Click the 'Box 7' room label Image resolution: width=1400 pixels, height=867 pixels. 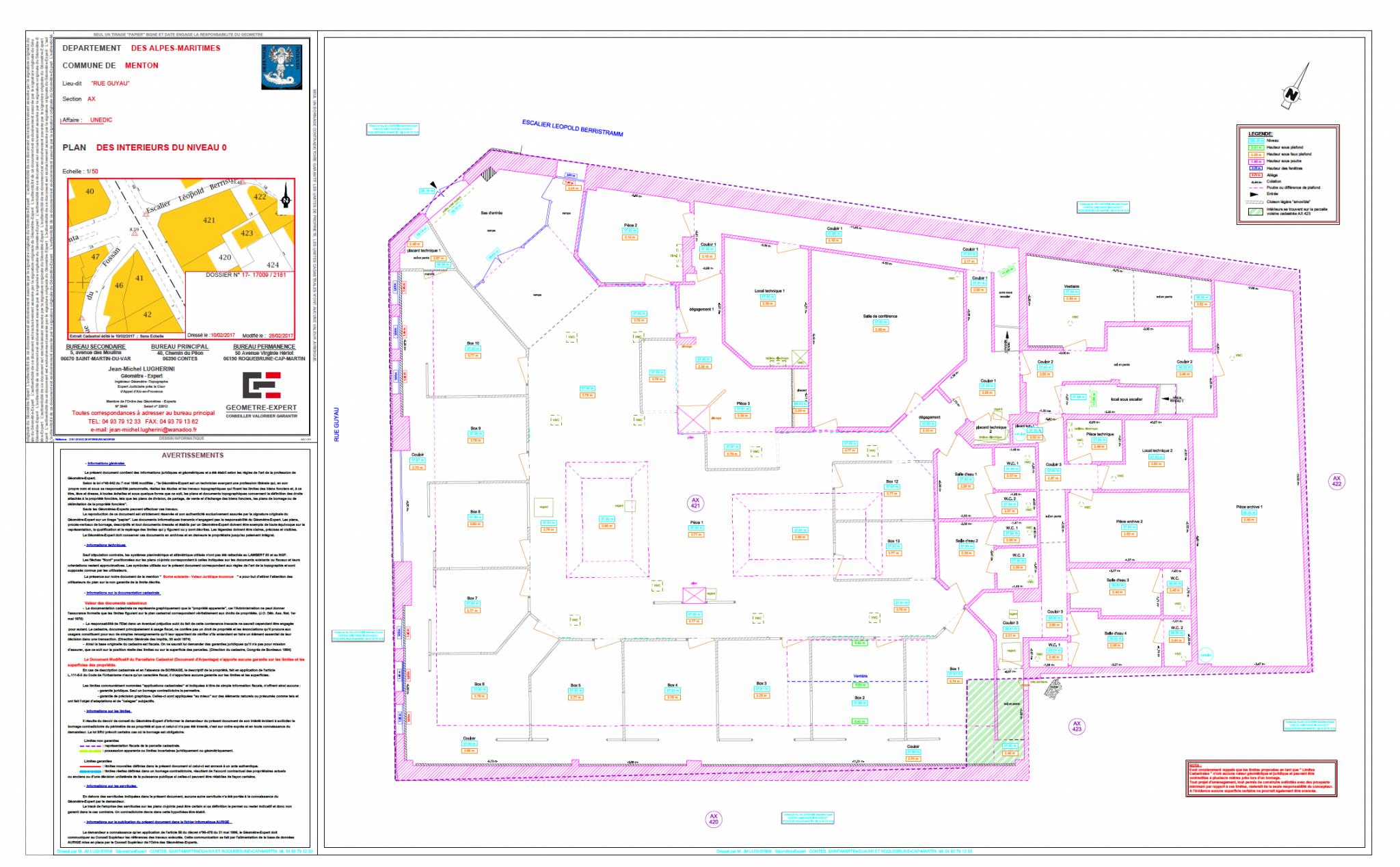[472, 598]
